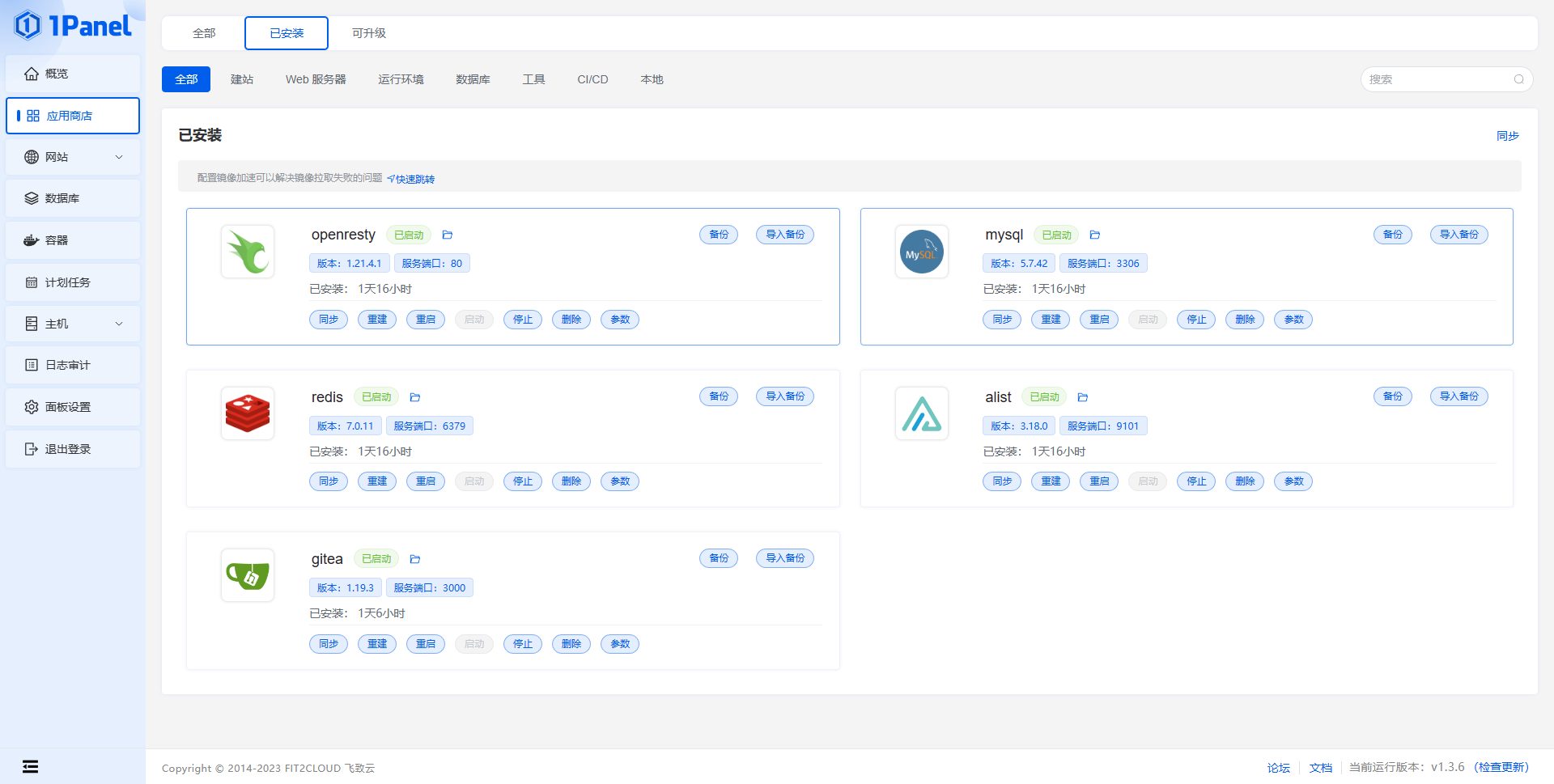The image size is (1554, 784).
Task: Select the blue 全部 category filter
Action: pos(186,79)
